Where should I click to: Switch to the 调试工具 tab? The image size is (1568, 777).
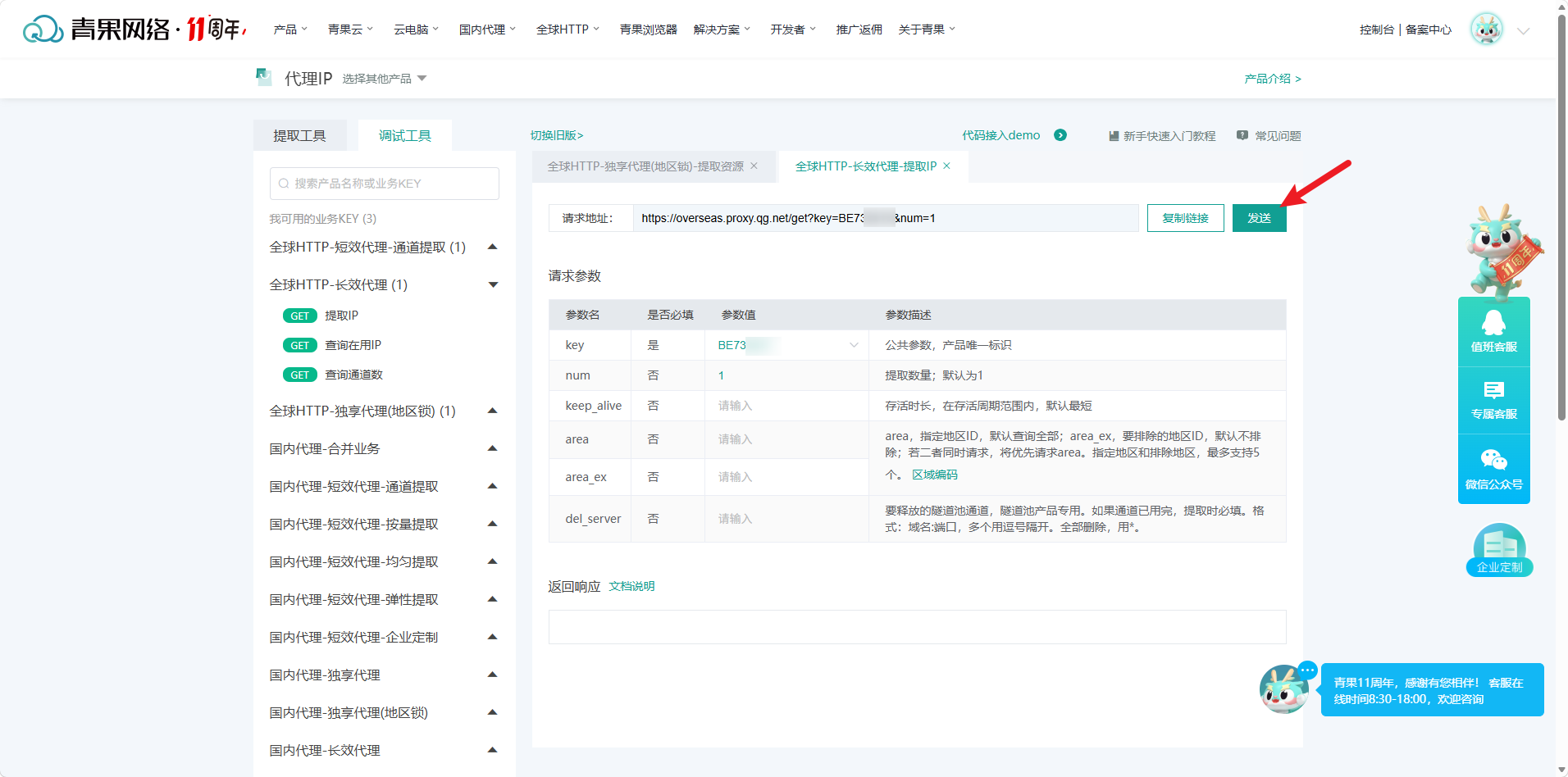(405, 135)
